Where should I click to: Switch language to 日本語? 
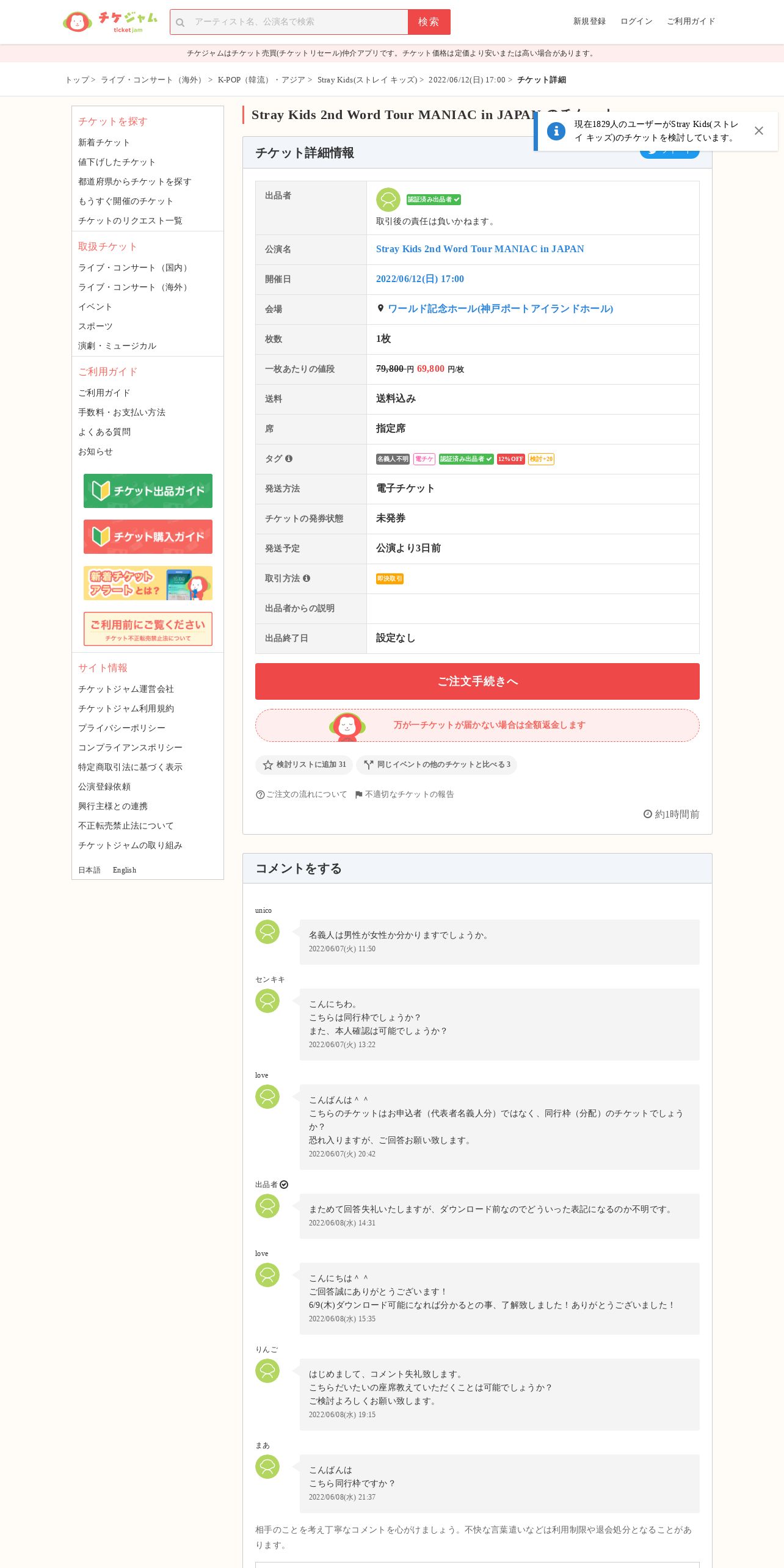89,870
